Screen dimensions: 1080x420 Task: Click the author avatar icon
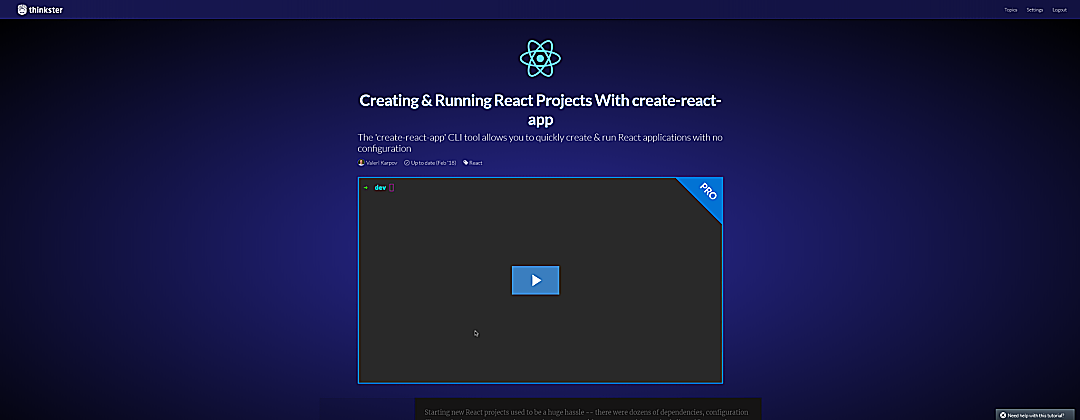click(361, 163)
